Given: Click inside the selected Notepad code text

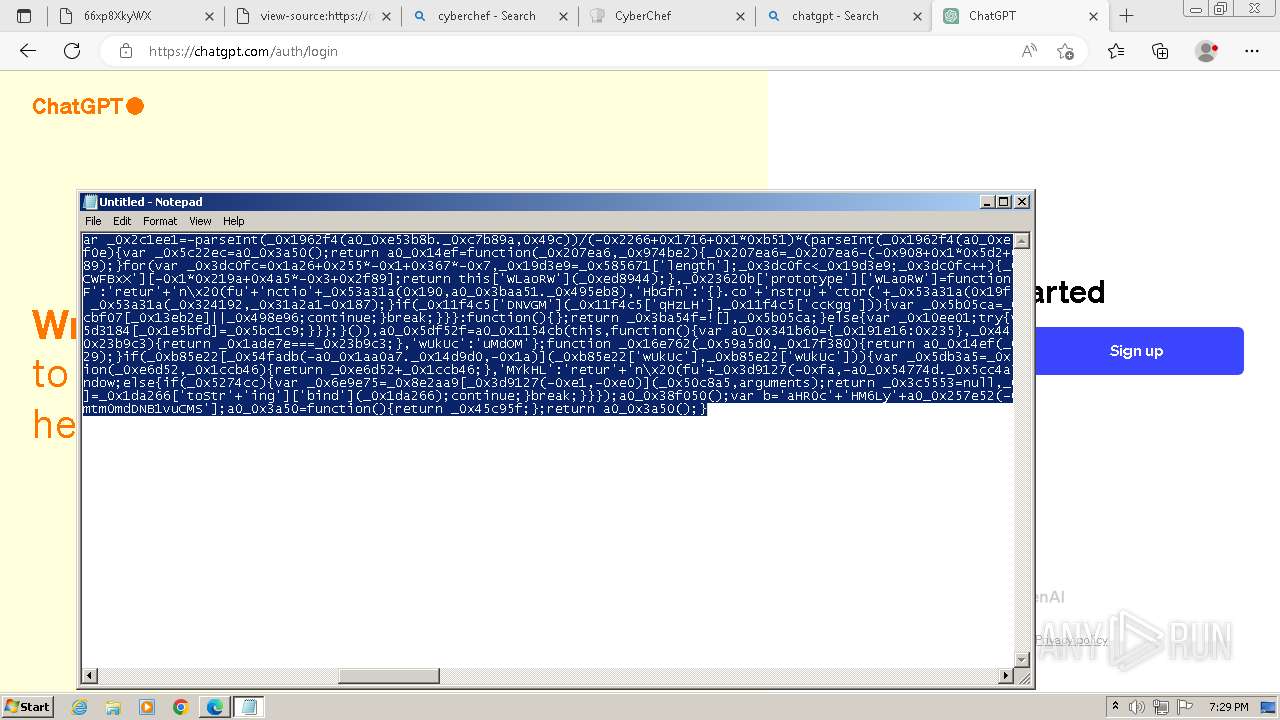Looking at the screenshot, I should pos(548,324).
